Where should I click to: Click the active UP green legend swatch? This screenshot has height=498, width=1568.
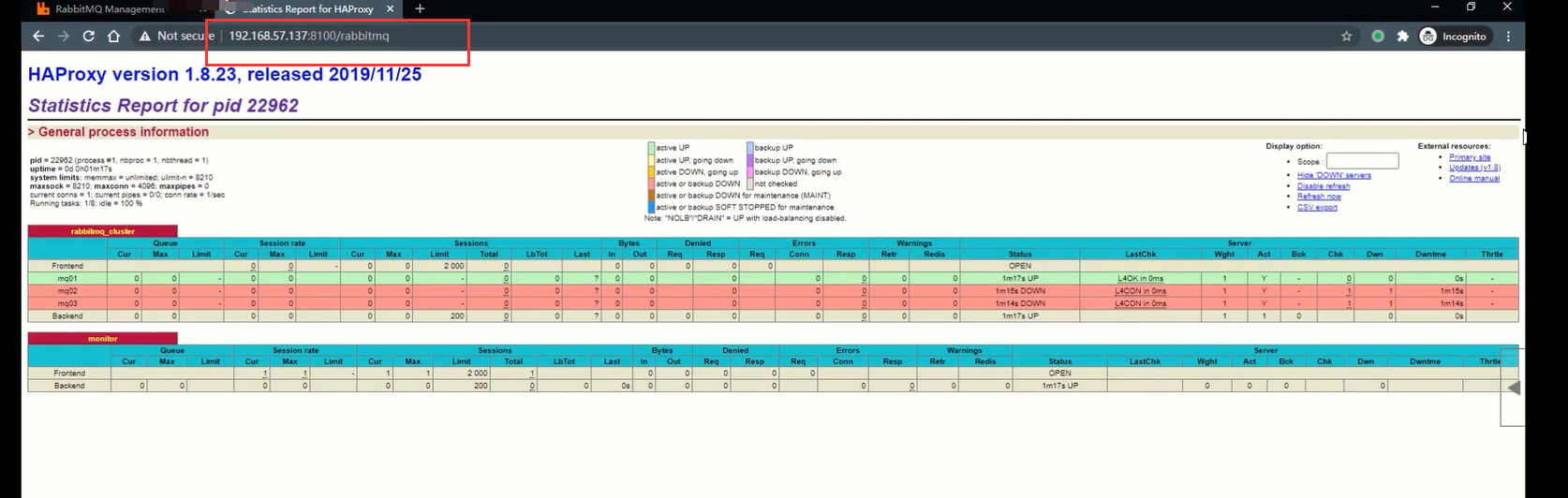tap(651, 148)
